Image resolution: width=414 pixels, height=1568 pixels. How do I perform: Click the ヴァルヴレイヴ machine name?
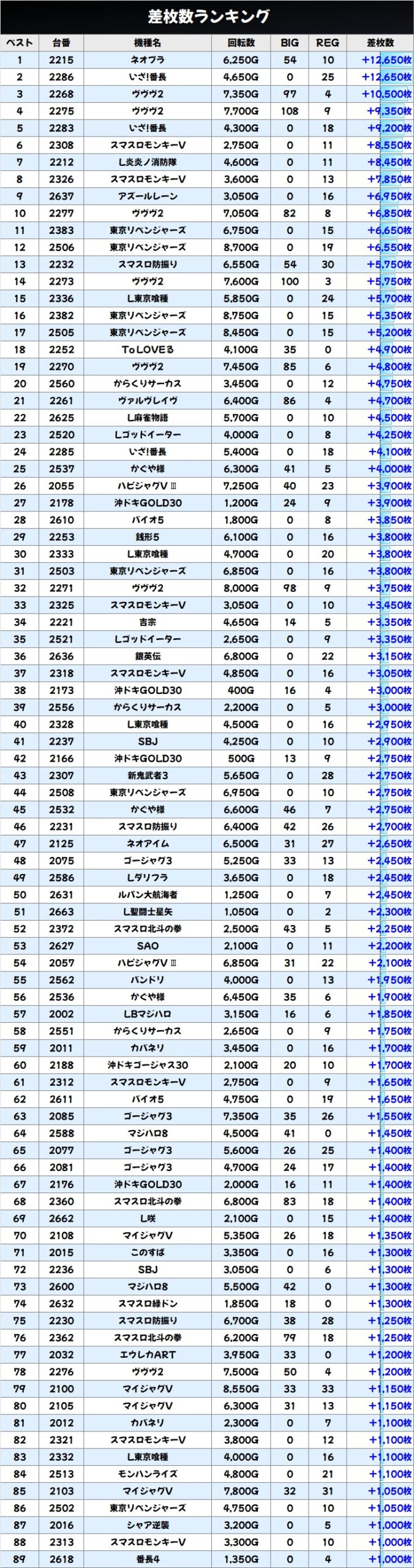click(x=148, y=401)
